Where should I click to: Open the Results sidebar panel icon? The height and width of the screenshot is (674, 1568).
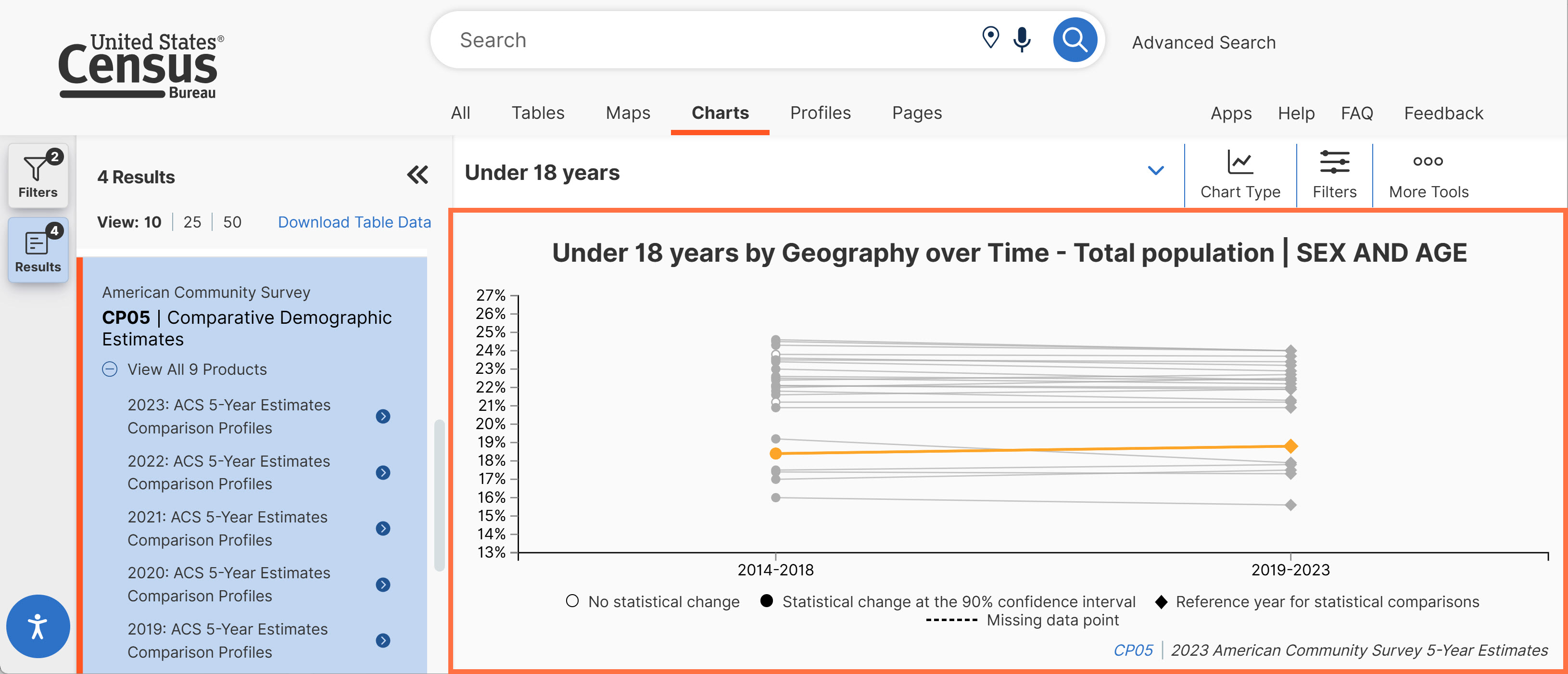38,250
